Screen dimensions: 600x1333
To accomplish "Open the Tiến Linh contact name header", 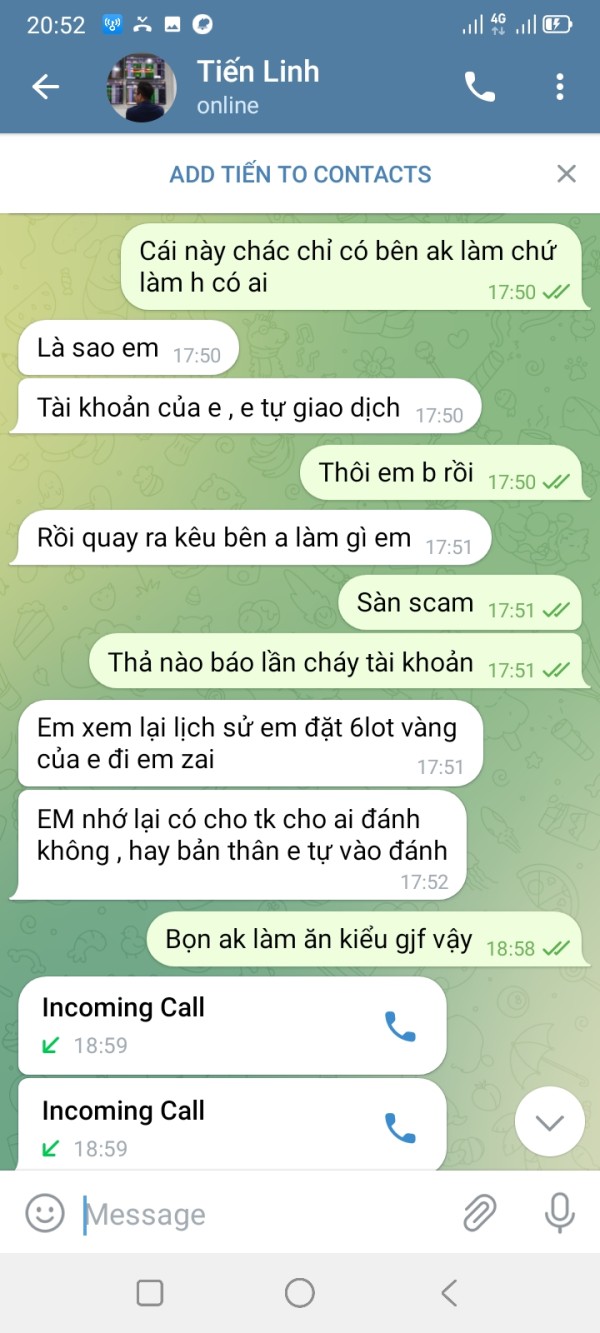I will pyautogui.click(x=258, y=71).
